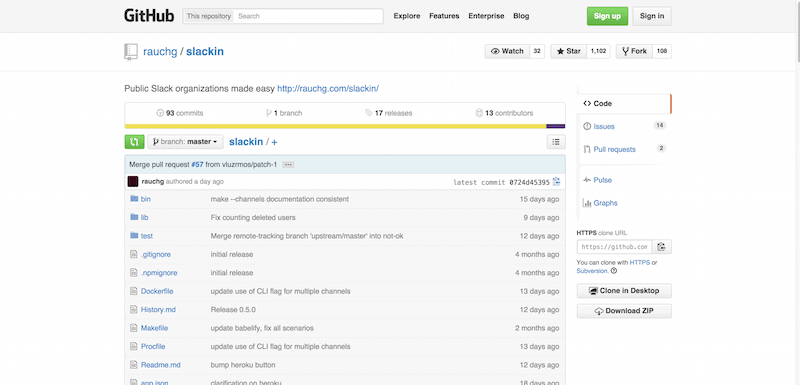Click the Readme.md file icon
800x385 pixels.
134,365
